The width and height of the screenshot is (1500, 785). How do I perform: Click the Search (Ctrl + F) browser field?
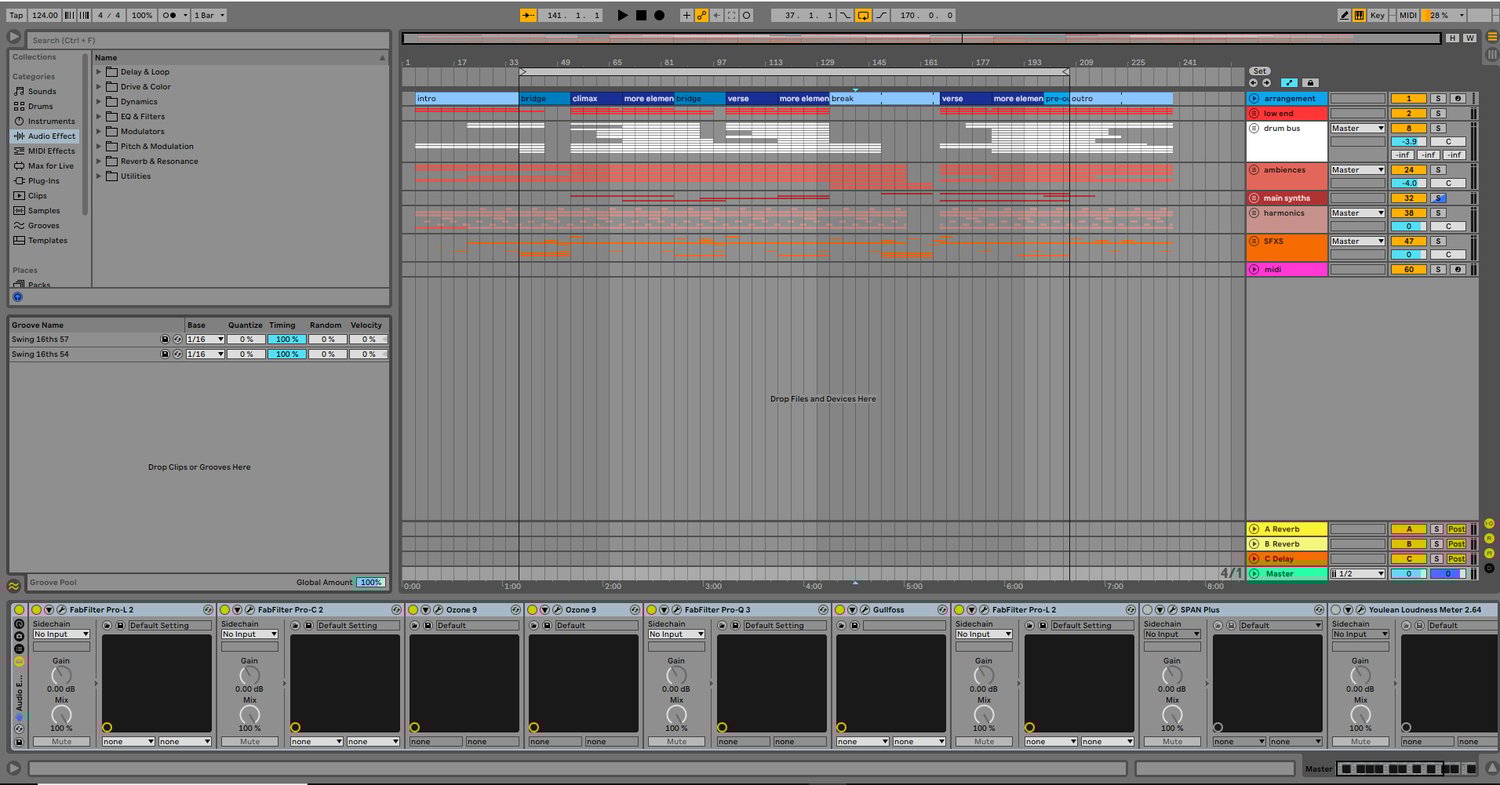[208, 40]
